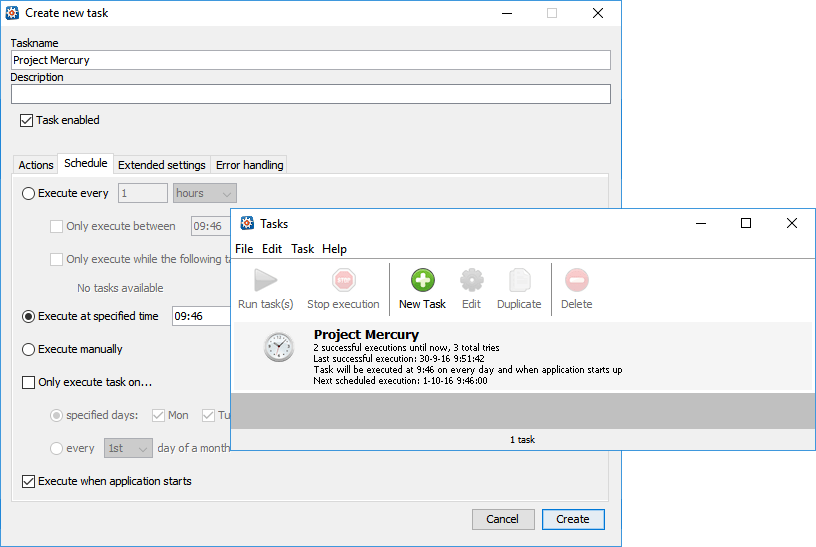The width and height of the screenshot is (816, 547).
Task: Toggle the Execute when application starts checkbox
Action: pos(29,481)
